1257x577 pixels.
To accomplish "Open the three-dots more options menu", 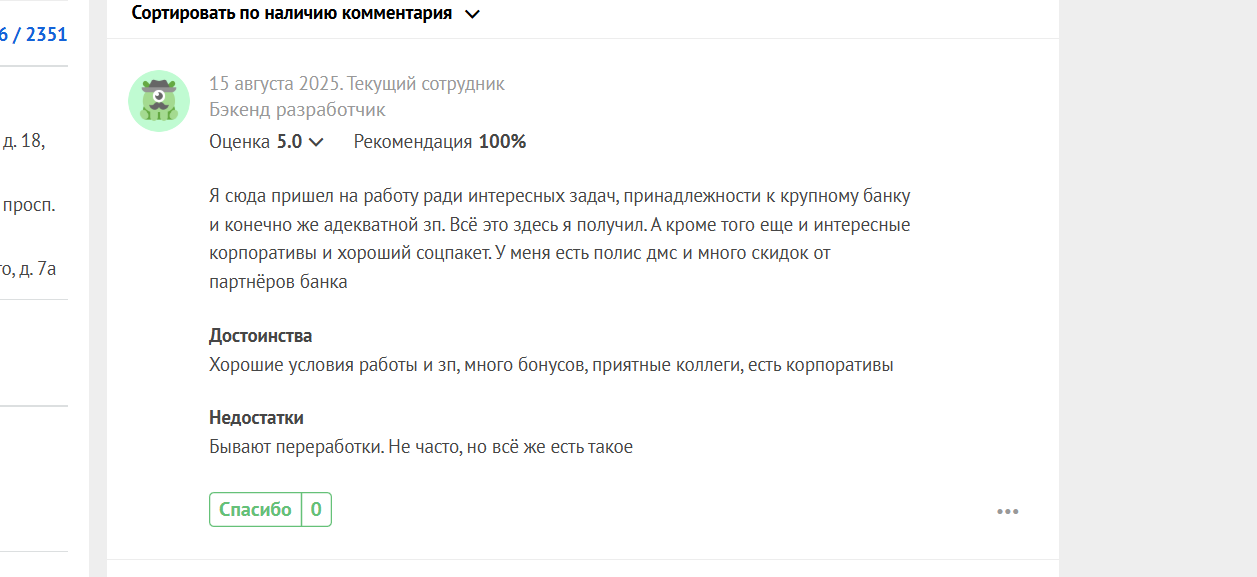I will tap(1007, 512).
